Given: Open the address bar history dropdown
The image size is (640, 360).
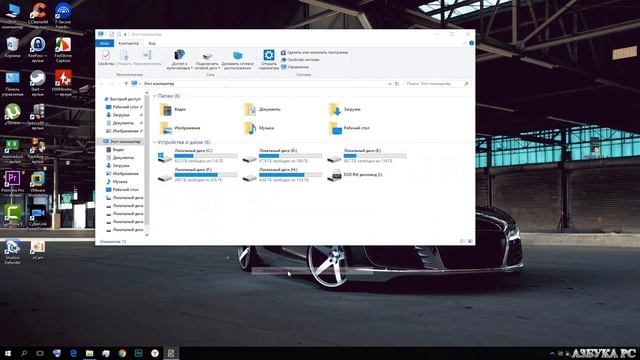Looking at the screenshot, I should tap(390, 84).
